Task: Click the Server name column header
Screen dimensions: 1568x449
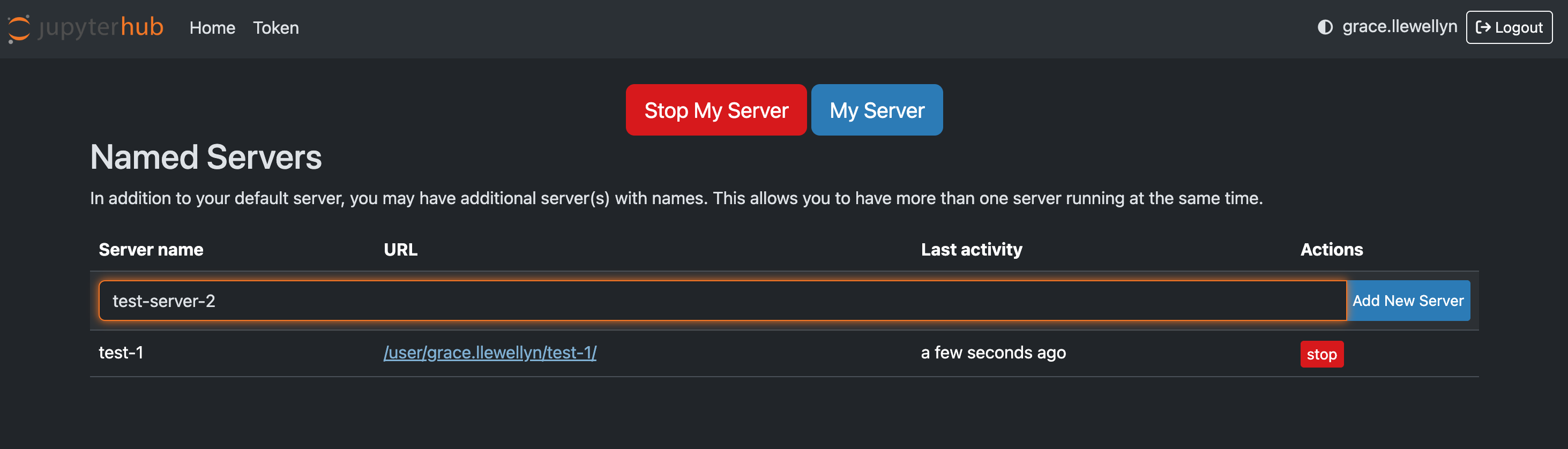Action: click(151, 250)
